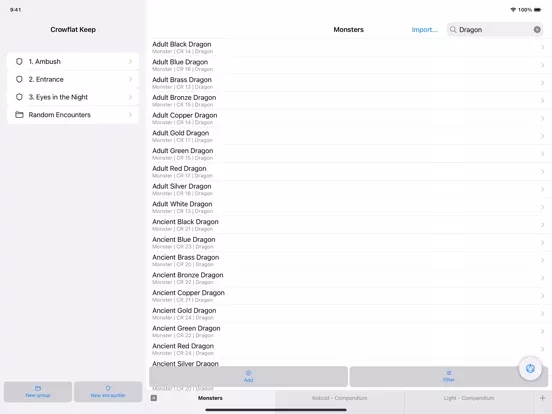Open the Filter options
Viewport: 552px width, 414px height.
(448, 376)
